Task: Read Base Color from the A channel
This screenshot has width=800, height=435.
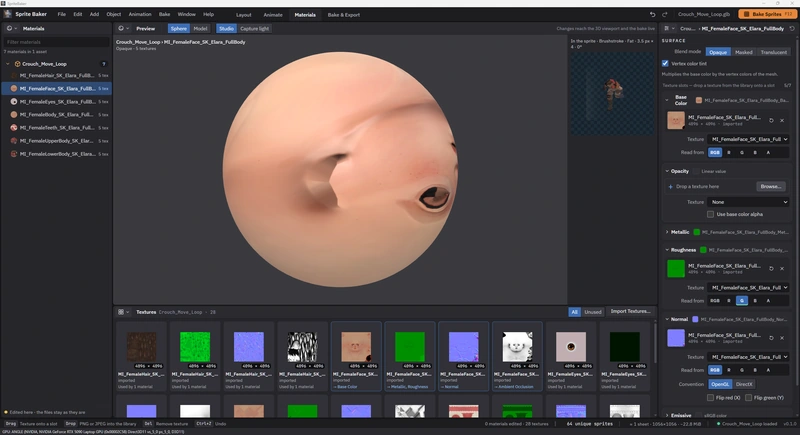Action: pos(768,152)
